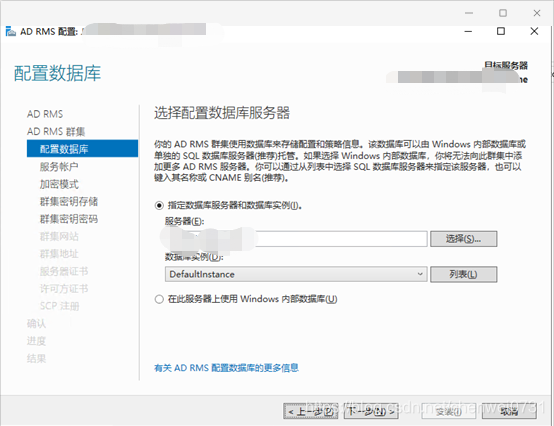The height and width of the screenshot is (426, 554).
Task: Click the 服务器(E) server name input field
Action: pyautogui.click(x=296, y=239)
